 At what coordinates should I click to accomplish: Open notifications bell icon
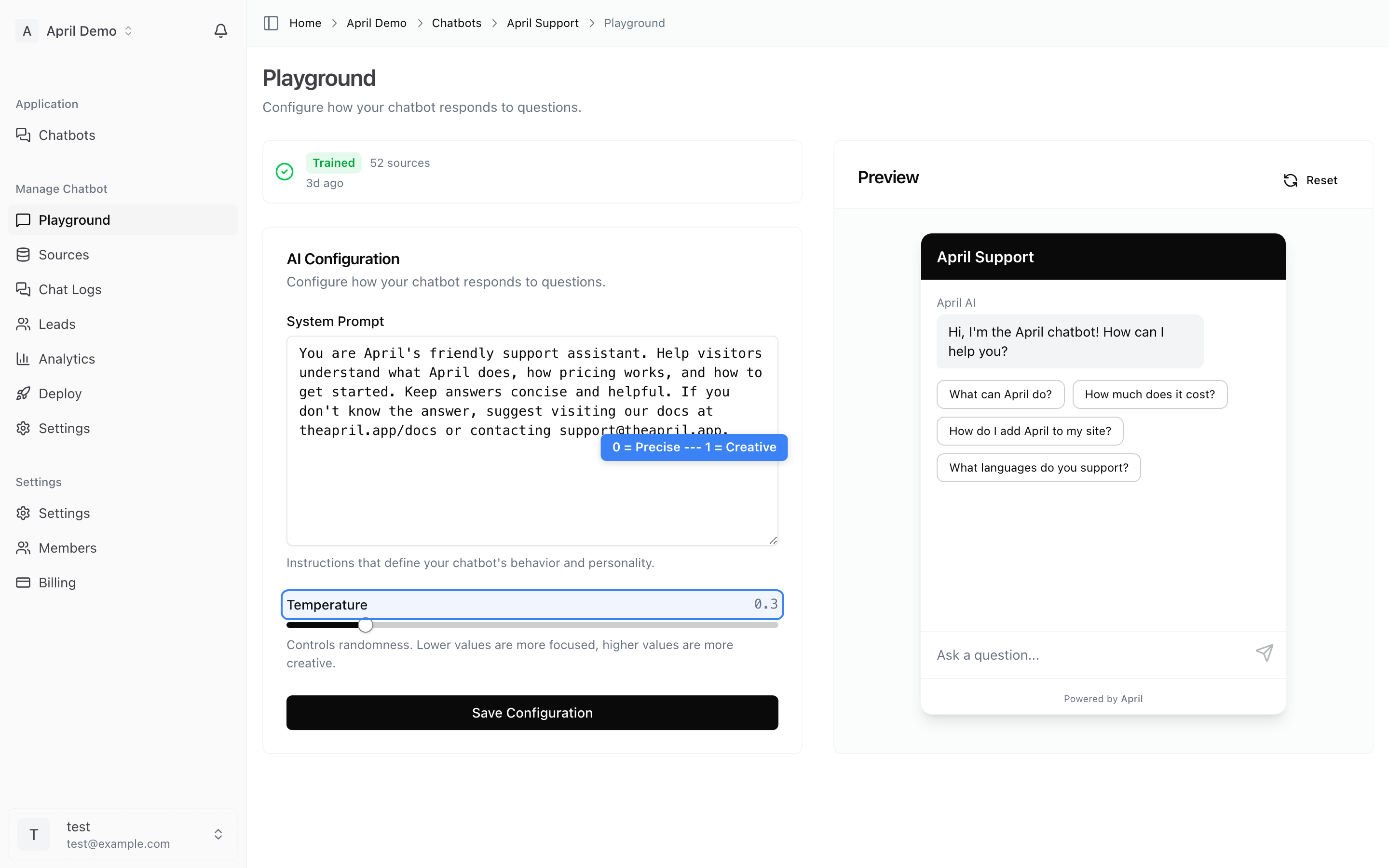221,30
